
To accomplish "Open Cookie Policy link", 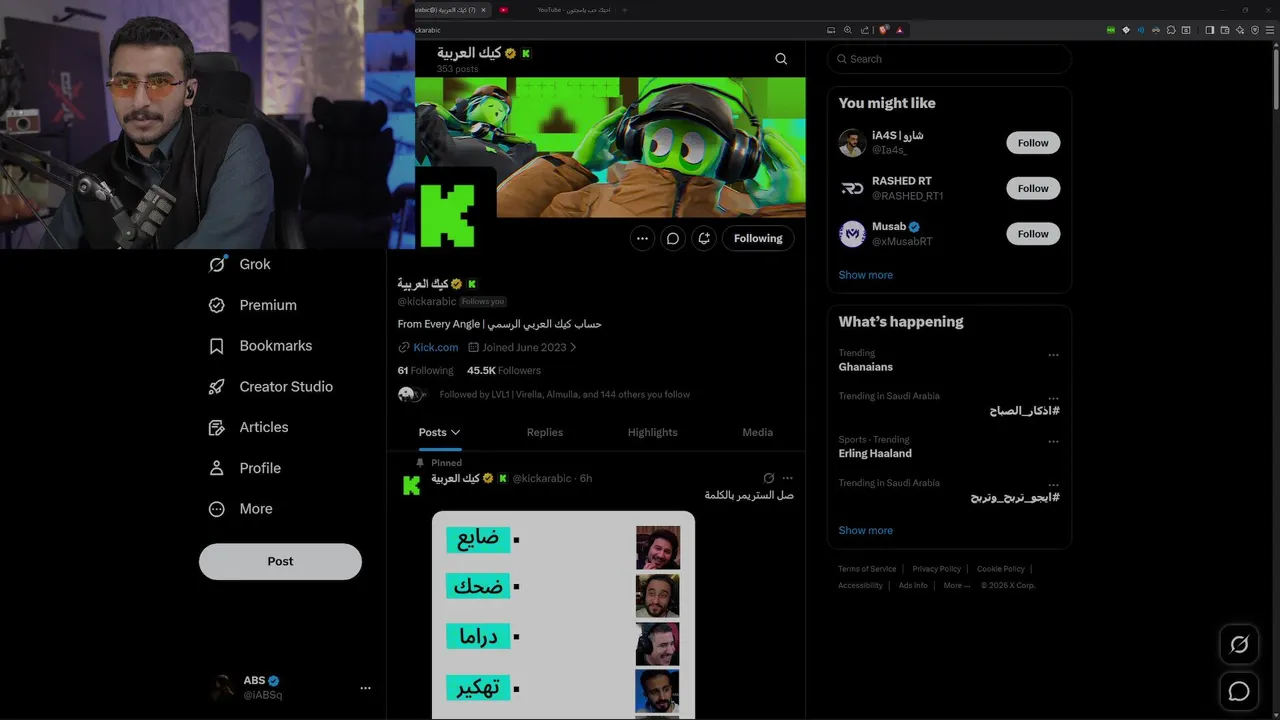I will pyautogui.click(x=1000, y=569).
